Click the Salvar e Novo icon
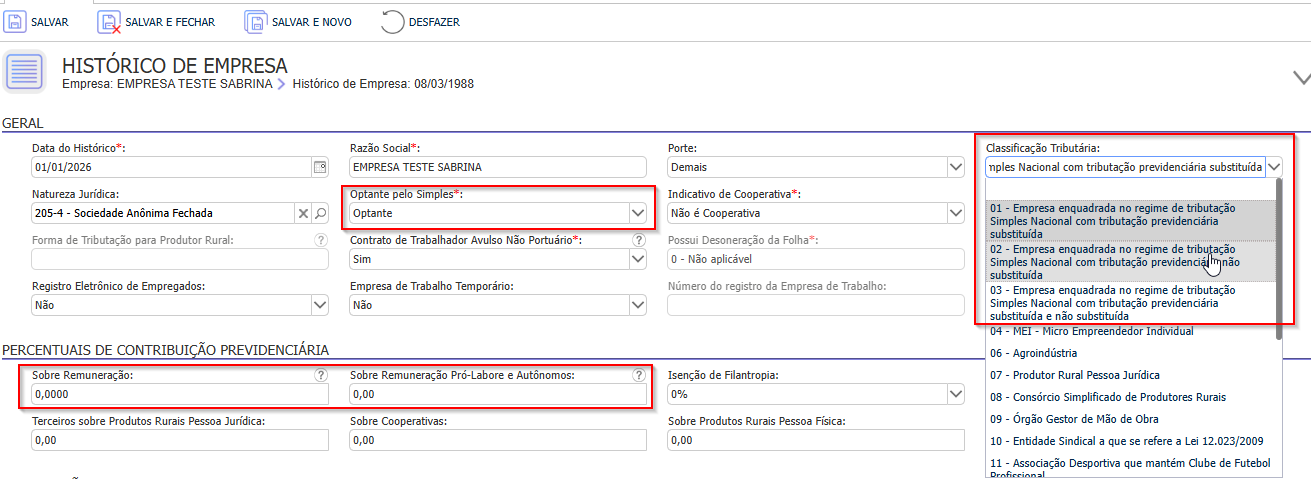The image size is (1311, 479). [256, 21]
